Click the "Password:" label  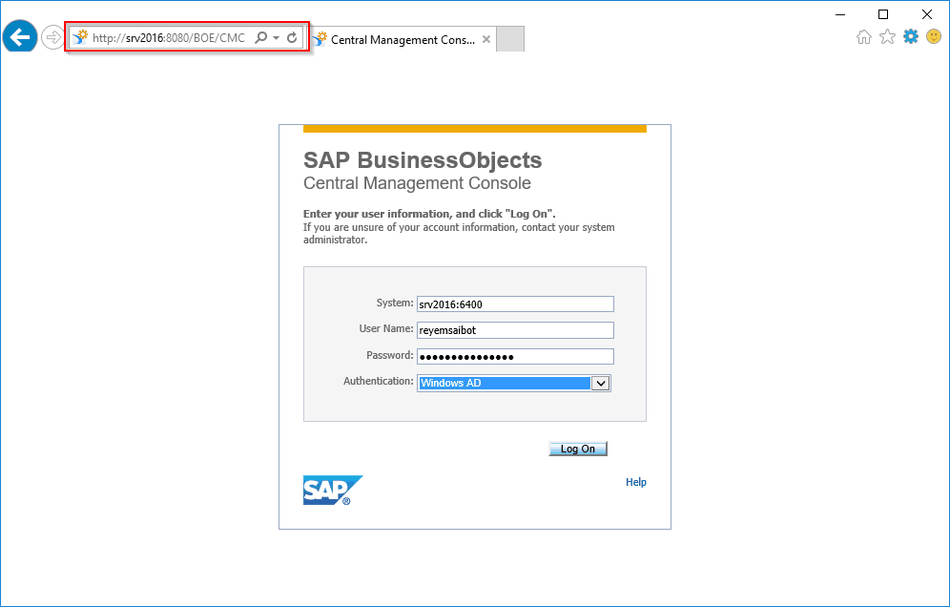tap(390, 355)
